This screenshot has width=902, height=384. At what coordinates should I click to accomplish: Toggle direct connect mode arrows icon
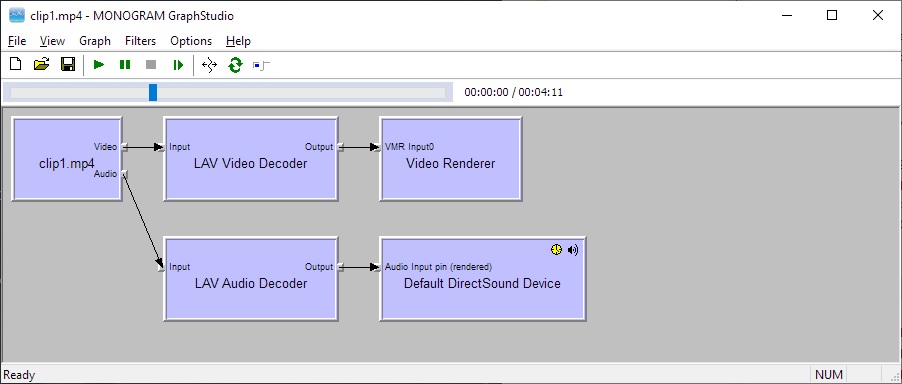[x=209, y=66]
